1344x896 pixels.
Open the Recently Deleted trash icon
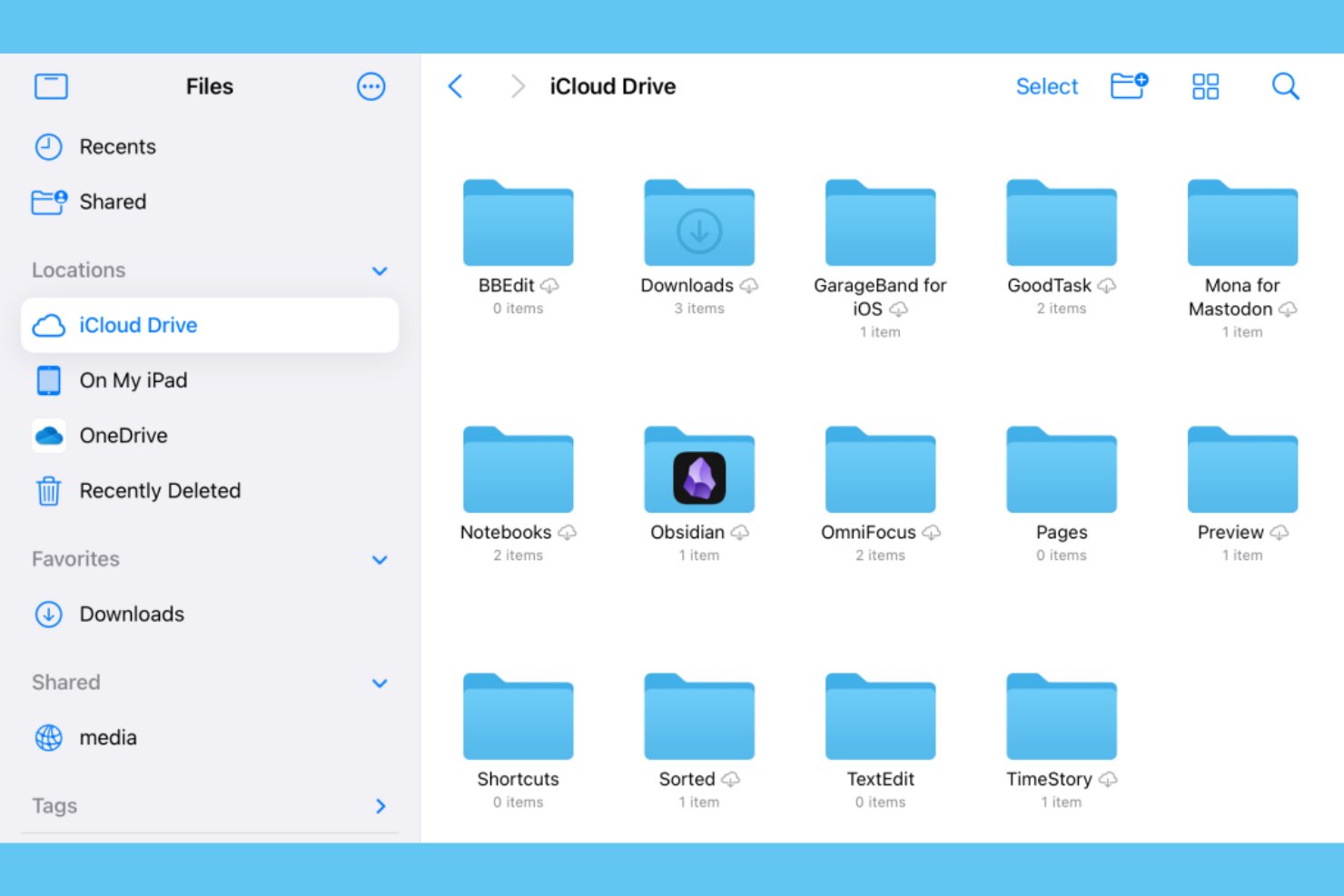tap(48, 490)
